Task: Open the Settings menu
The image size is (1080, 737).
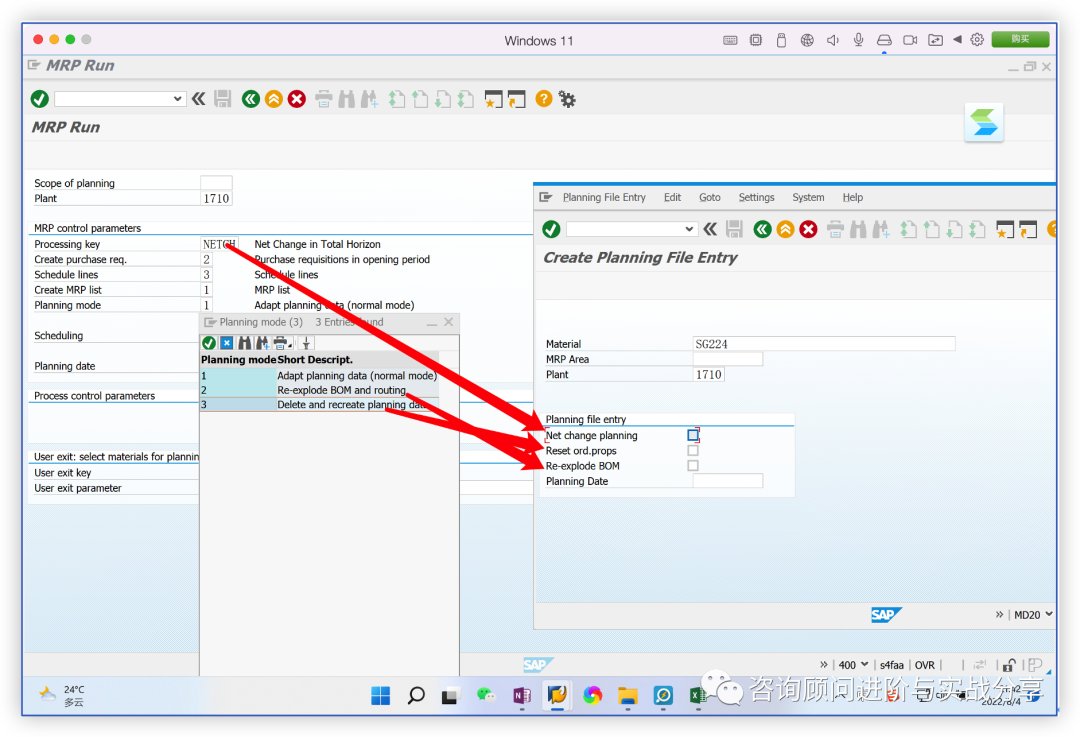Action: click(756, 197)
